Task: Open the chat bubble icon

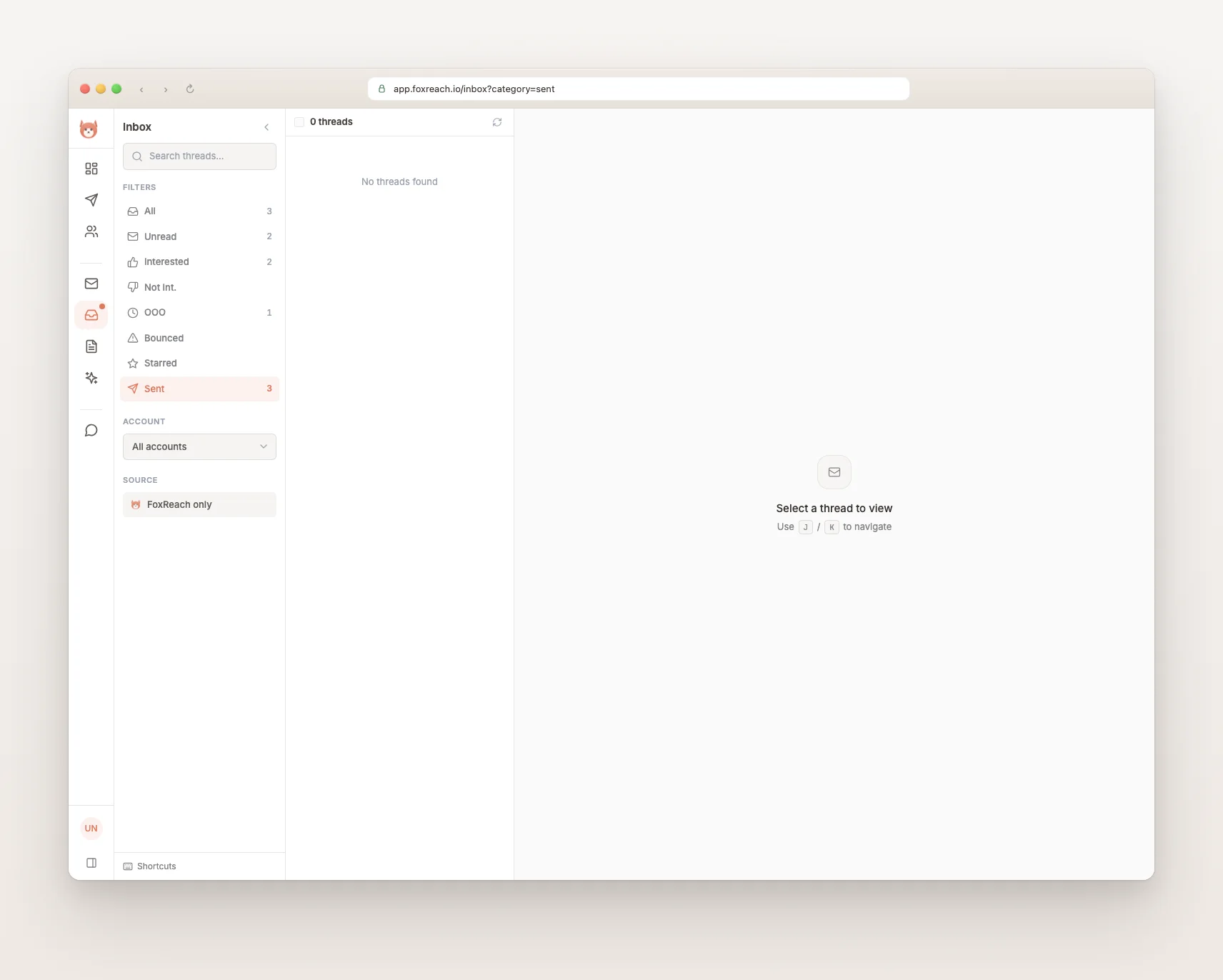Action: (x=91, y=430)
